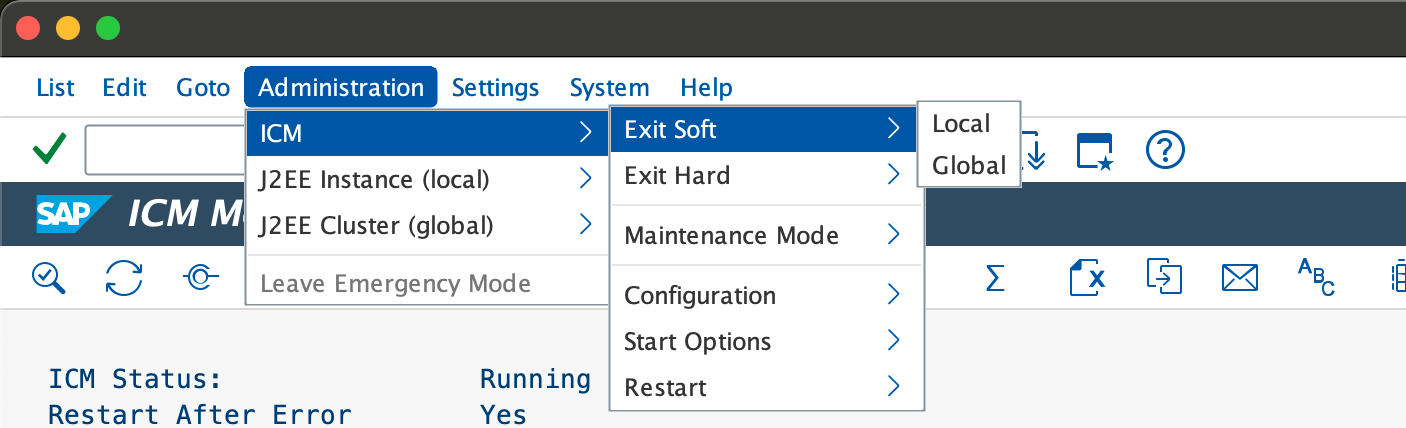This screenshot has height=428, width=1406.
Task: Expand the J2EE Instance (local) submenu
Action: coord(427,179)
